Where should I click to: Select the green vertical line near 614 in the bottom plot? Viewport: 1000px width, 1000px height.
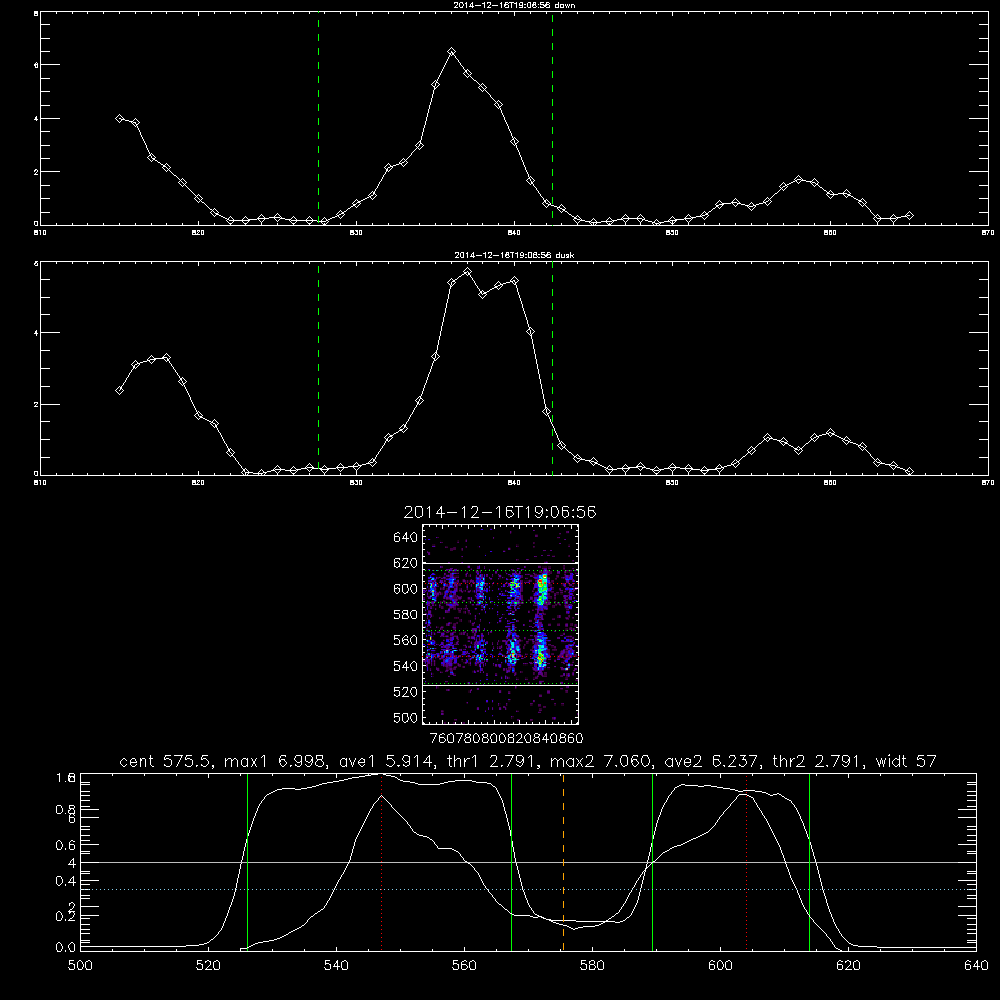tap(809, 862)
